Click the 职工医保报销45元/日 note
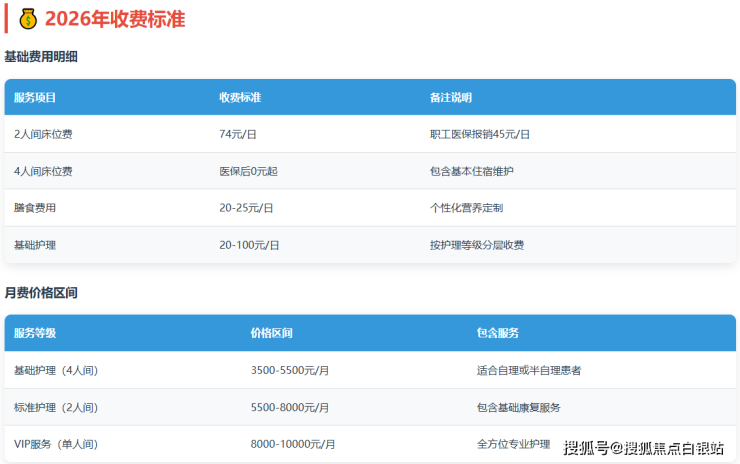 480,134
